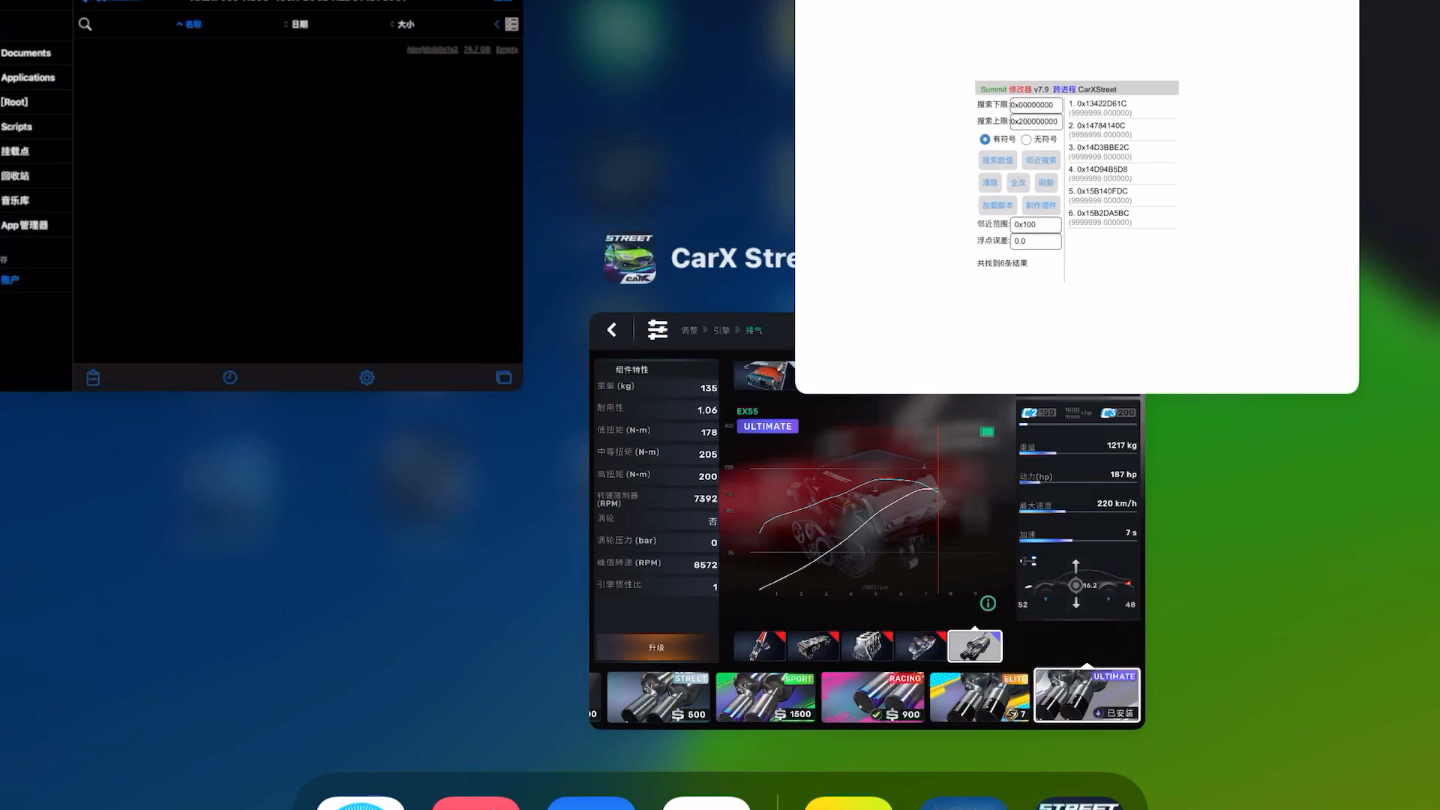Open the recent history clock icon

pos(230,378)
